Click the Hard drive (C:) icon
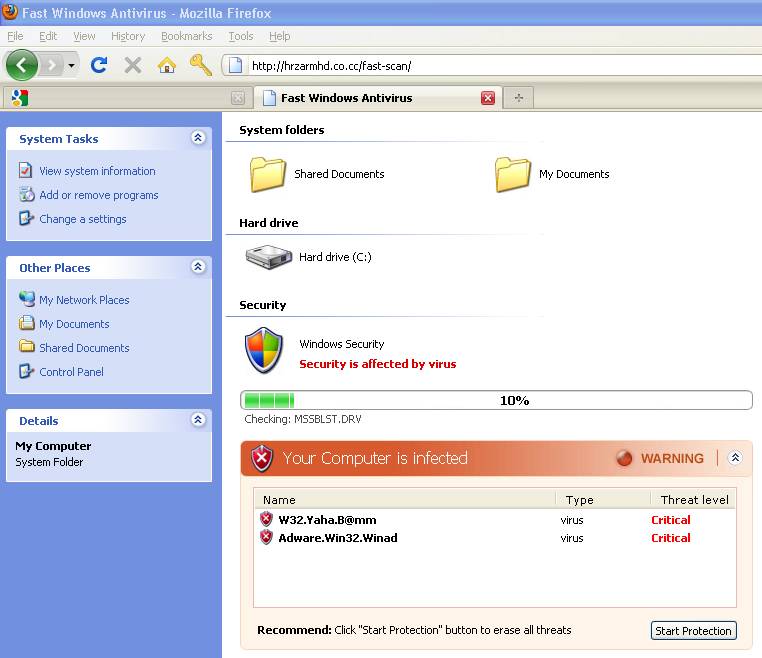 (268, 257)
